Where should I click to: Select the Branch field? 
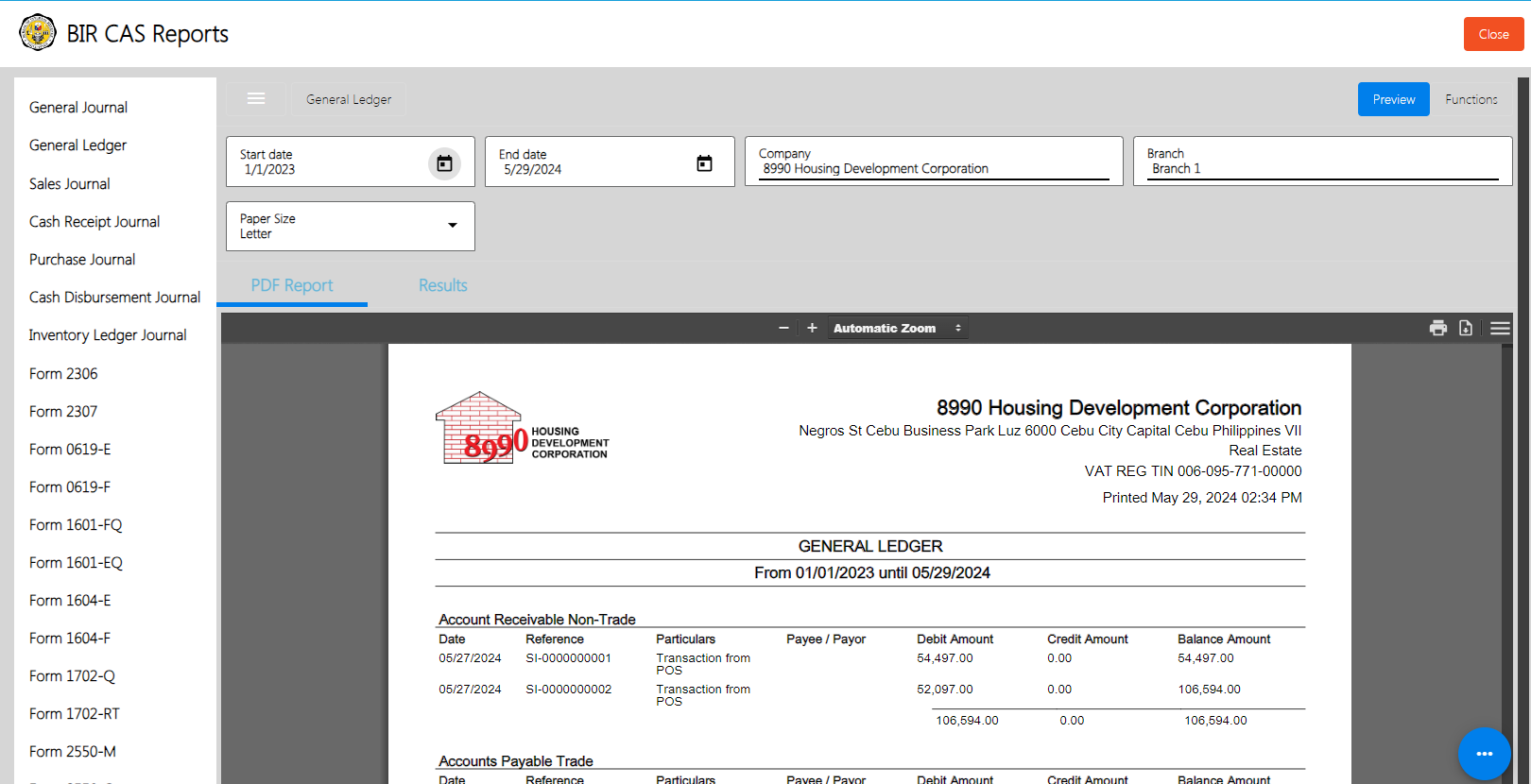tap(1322, 162)
